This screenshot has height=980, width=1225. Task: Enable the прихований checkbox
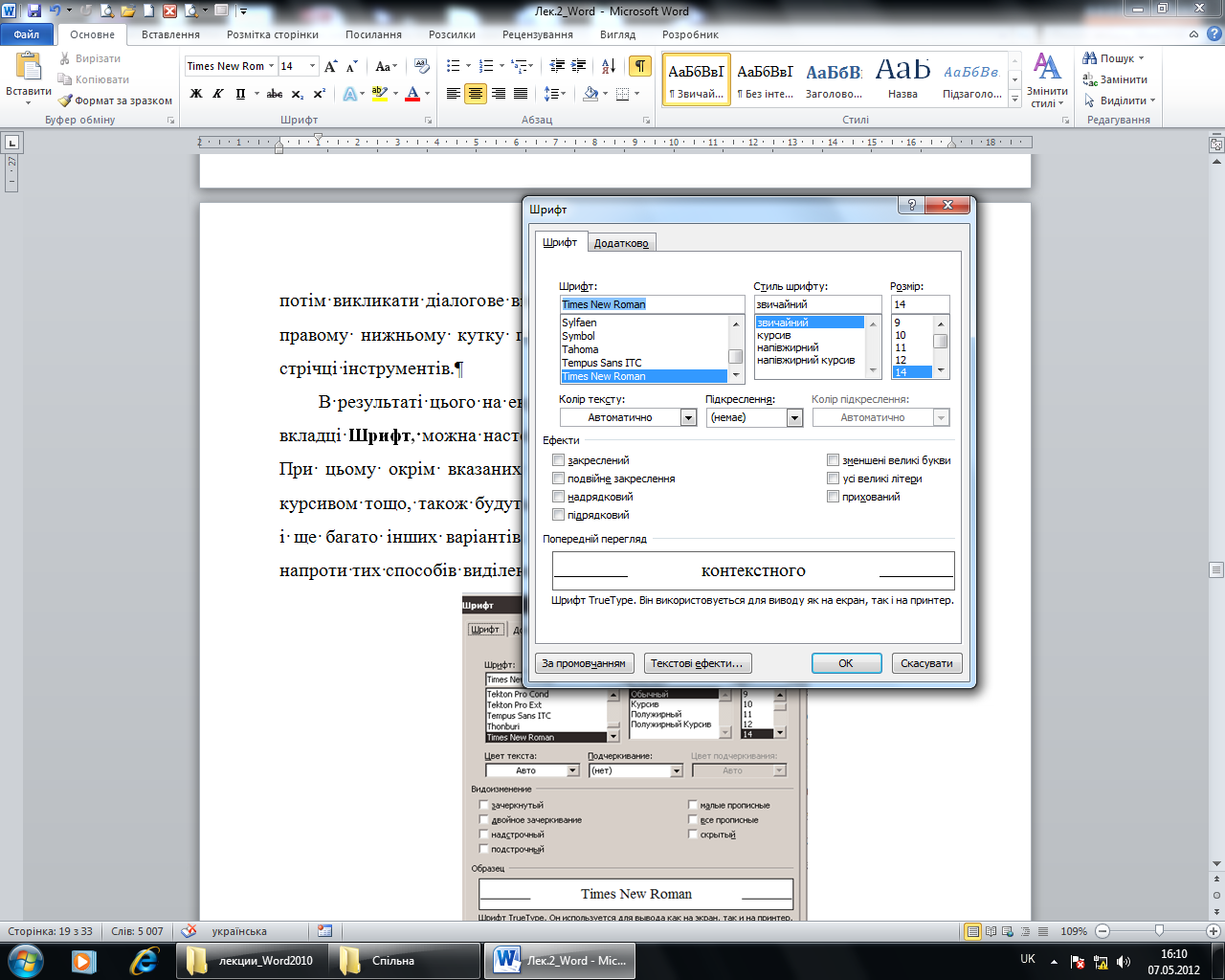[833, 497]
